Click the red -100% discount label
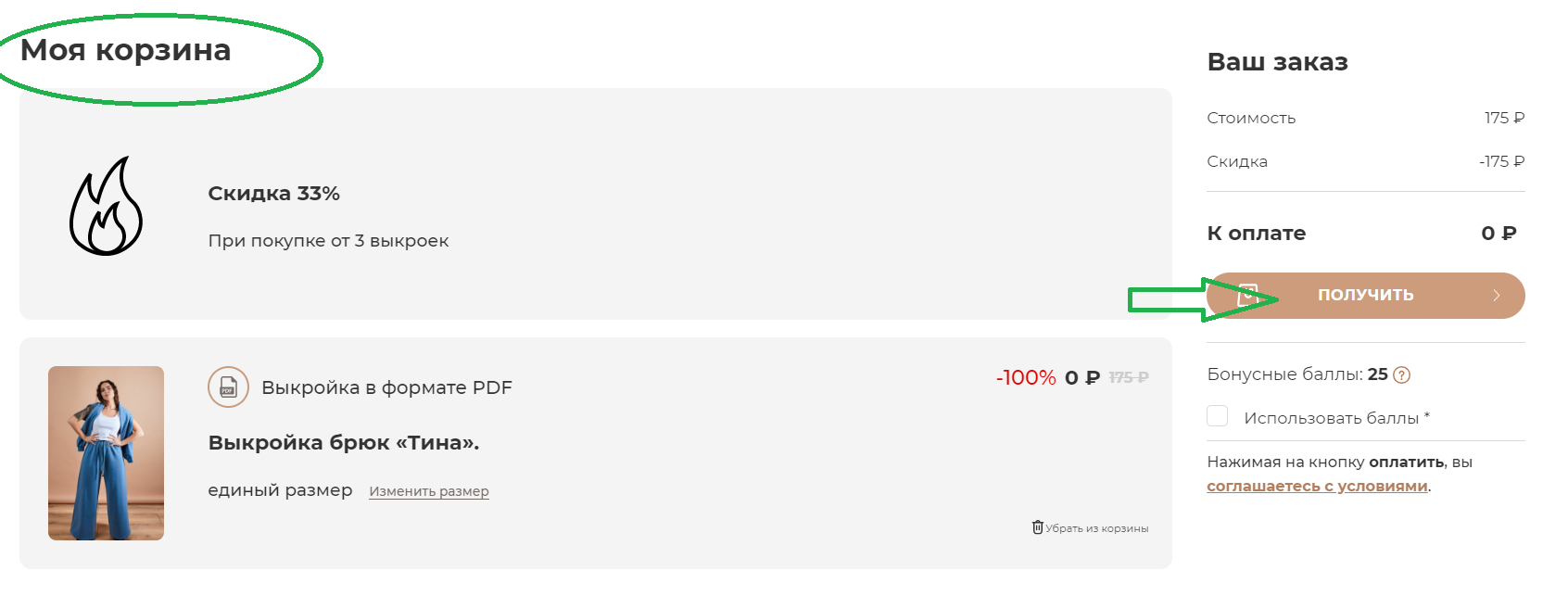 [x=1026, y=377]
